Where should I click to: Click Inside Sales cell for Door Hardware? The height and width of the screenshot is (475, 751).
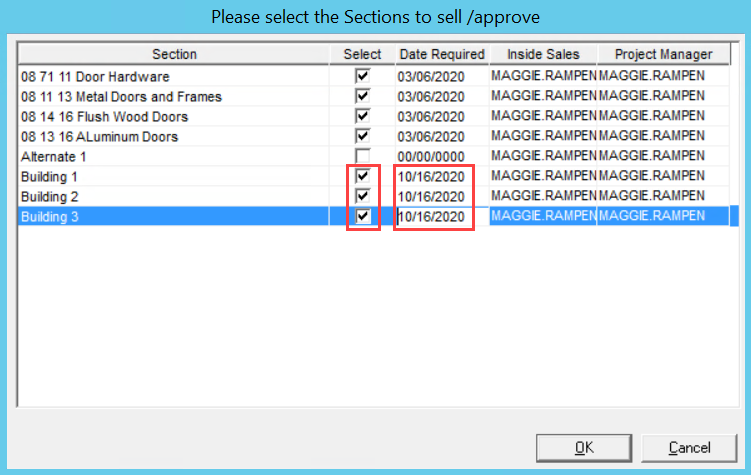click(543, 76)
